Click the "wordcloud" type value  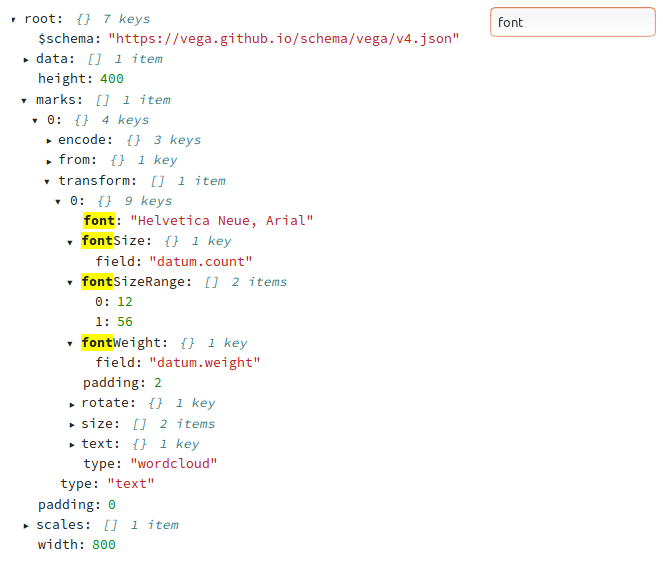pos(173,463)
